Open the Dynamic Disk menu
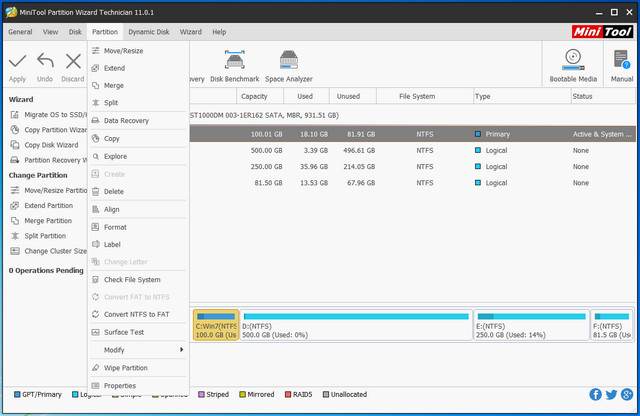Image resolution: width=640 pixels, height=416 pixels. [x=149, y=32]
